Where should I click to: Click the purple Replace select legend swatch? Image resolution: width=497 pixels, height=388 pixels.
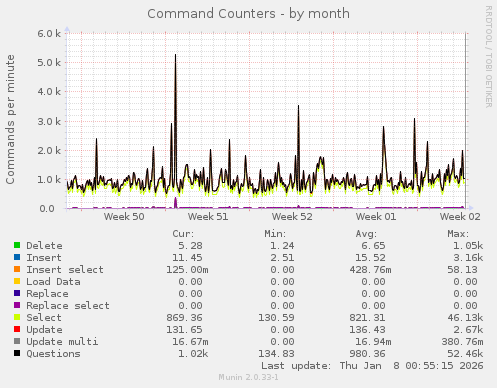17,305
